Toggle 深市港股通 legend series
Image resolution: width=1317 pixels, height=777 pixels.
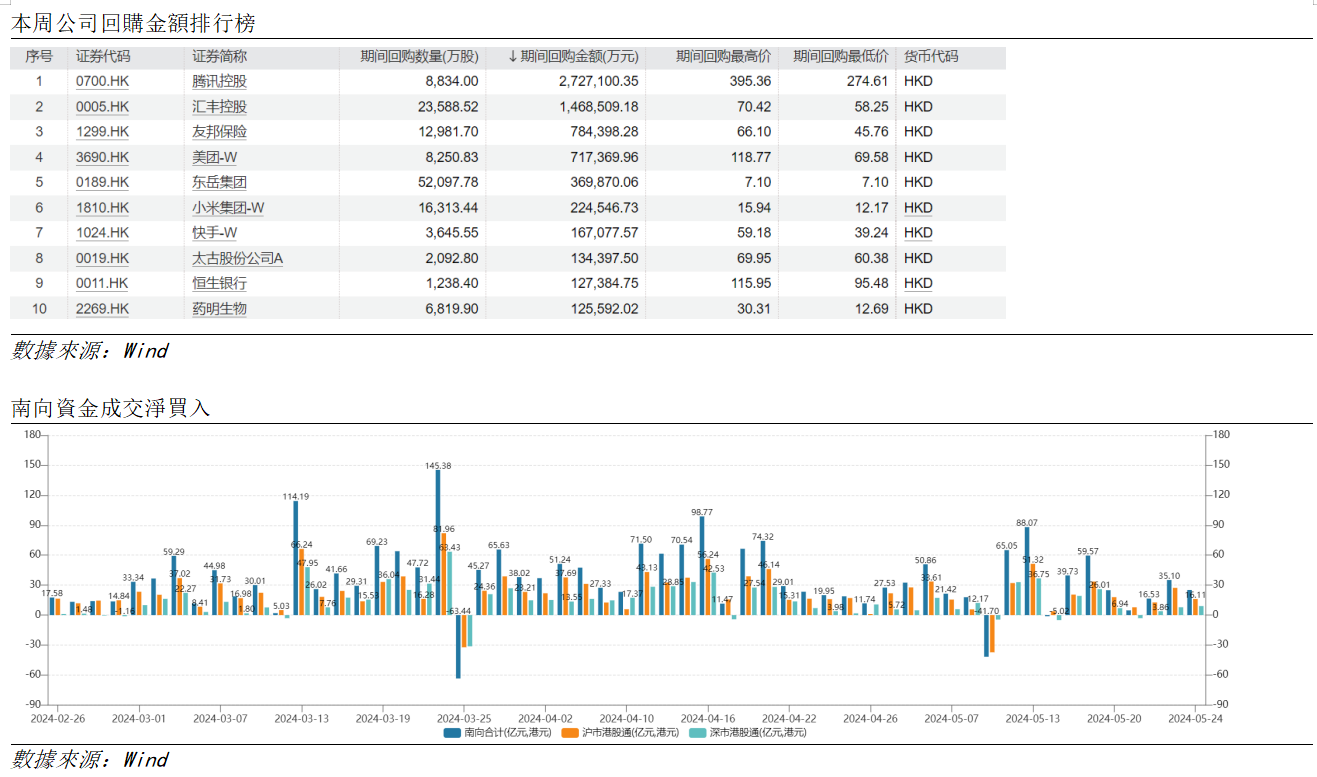747,732
